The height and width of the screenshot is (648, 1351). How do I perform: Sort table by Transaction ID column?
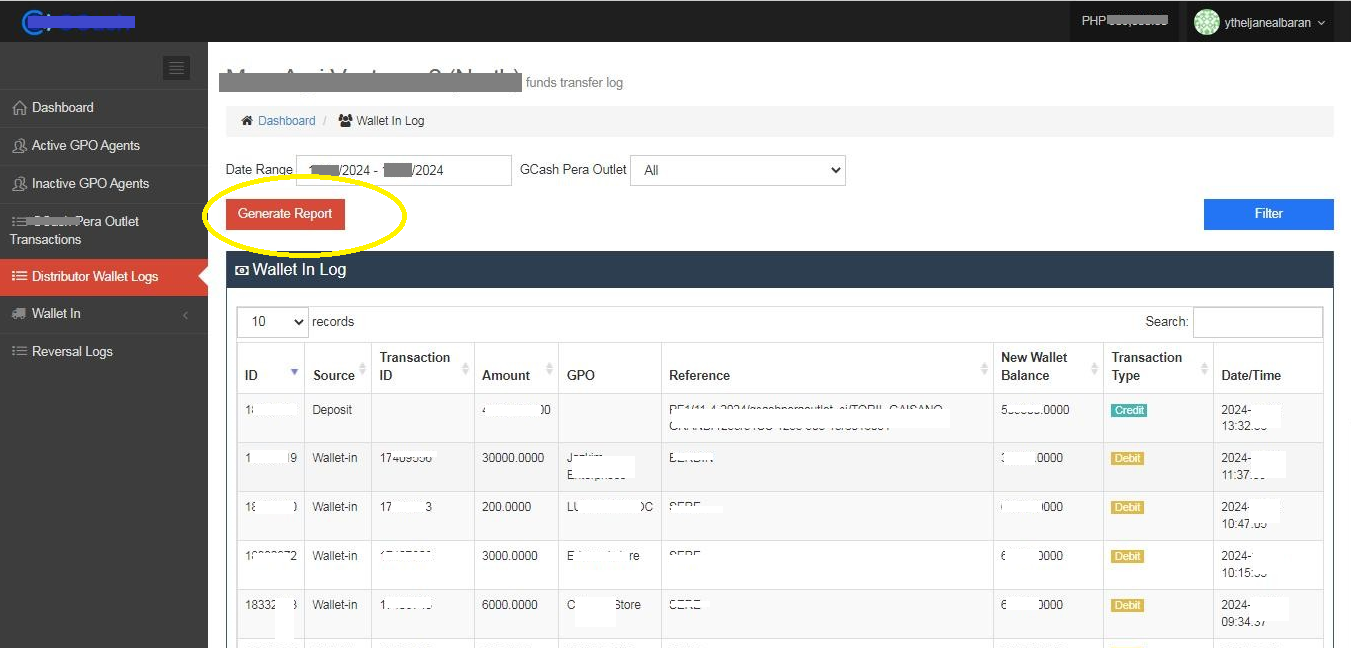pos(423,368)
